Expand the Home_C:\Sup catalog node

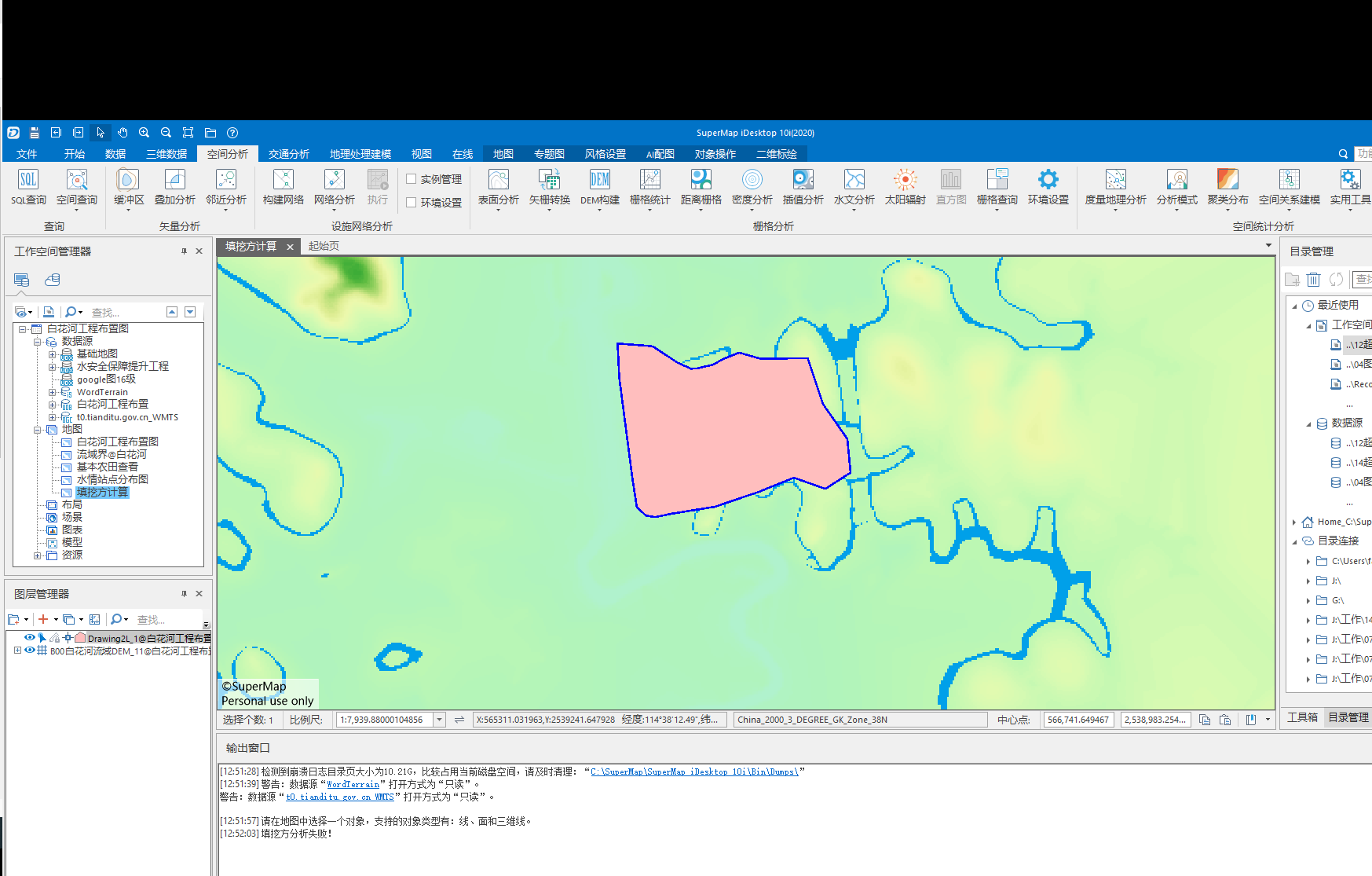coord(1295,522)
